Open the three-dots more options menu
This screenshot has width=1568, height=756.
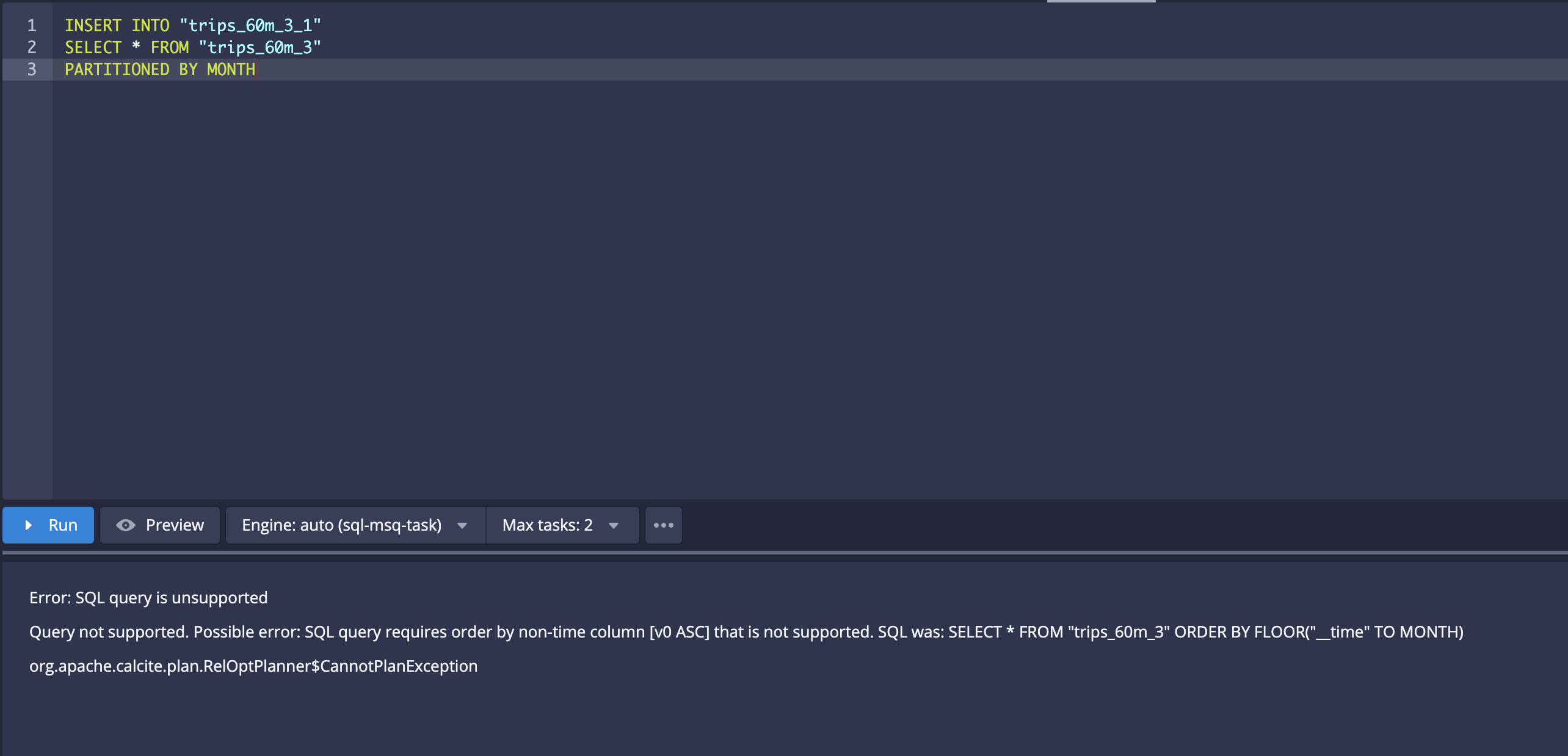pyautogui.click(x=664, y=525)
